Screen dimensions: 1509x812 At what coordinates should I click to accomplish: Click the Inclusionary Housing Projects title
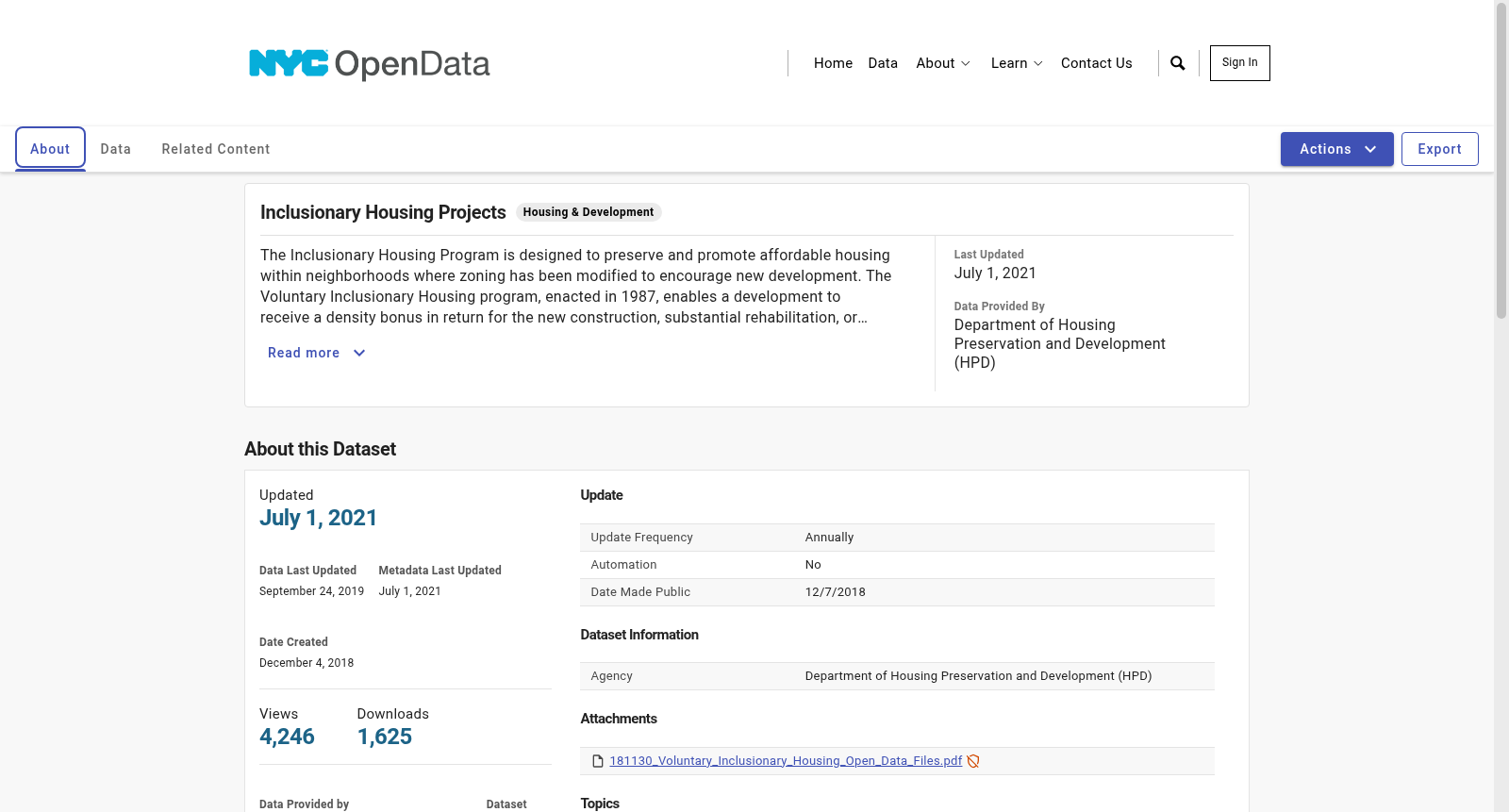pos(383,212)
